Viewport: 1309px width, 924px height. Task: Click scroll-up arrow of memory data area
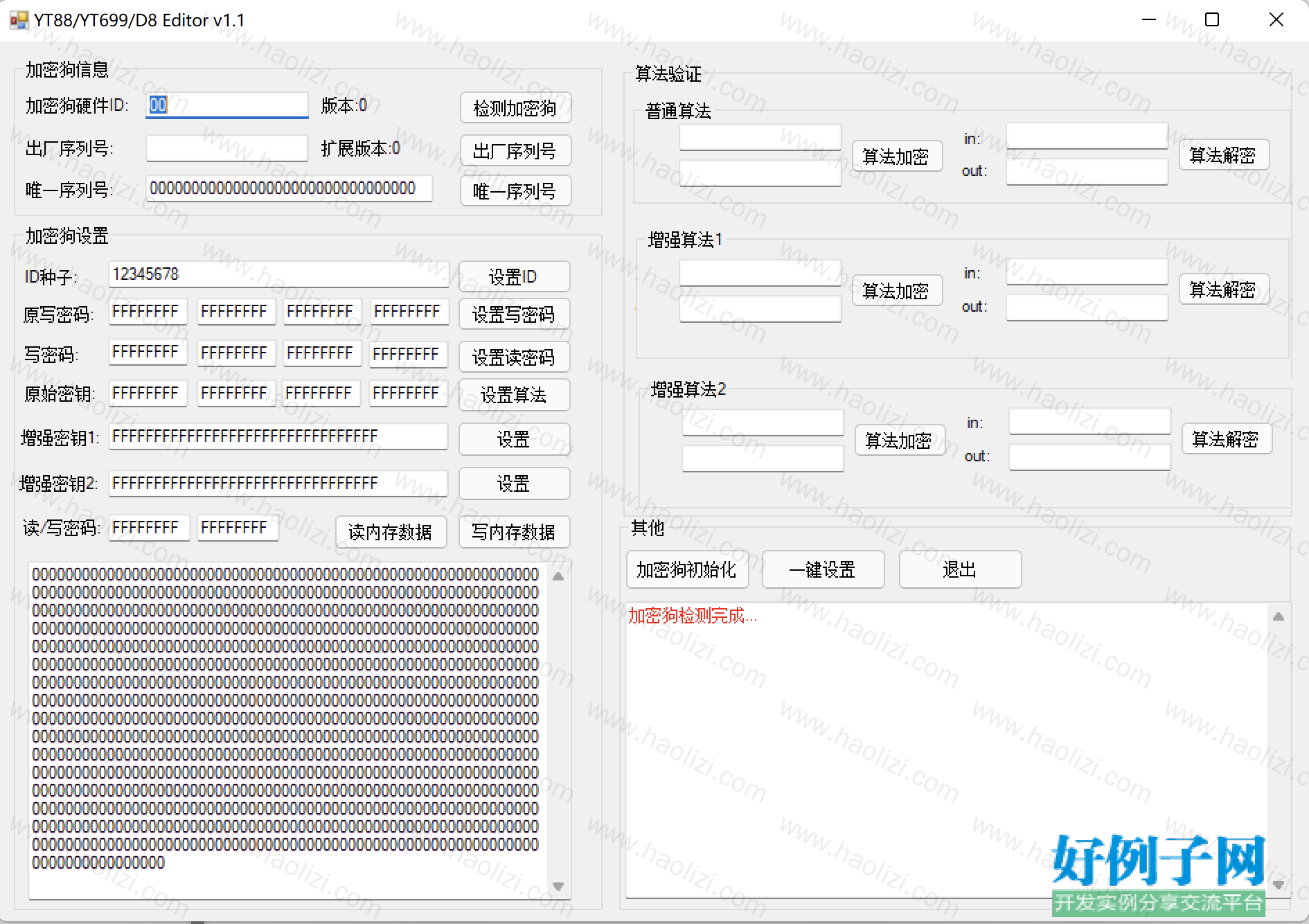point(558,576)
